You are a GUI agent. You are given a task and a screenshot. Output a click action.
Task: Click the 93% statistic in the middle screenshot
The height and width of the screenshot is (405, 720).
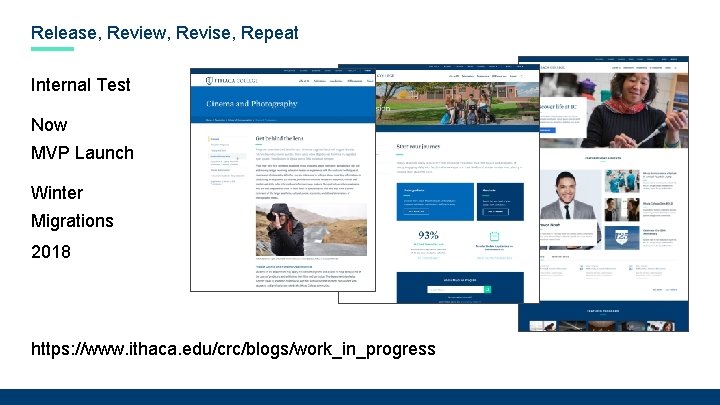(428, 235)
